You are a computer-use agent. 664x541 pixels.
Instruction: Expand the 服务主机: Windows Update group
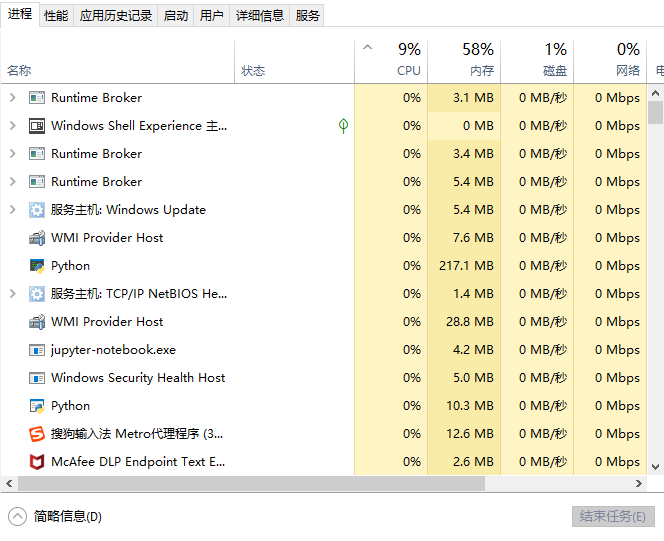[13, 210]
